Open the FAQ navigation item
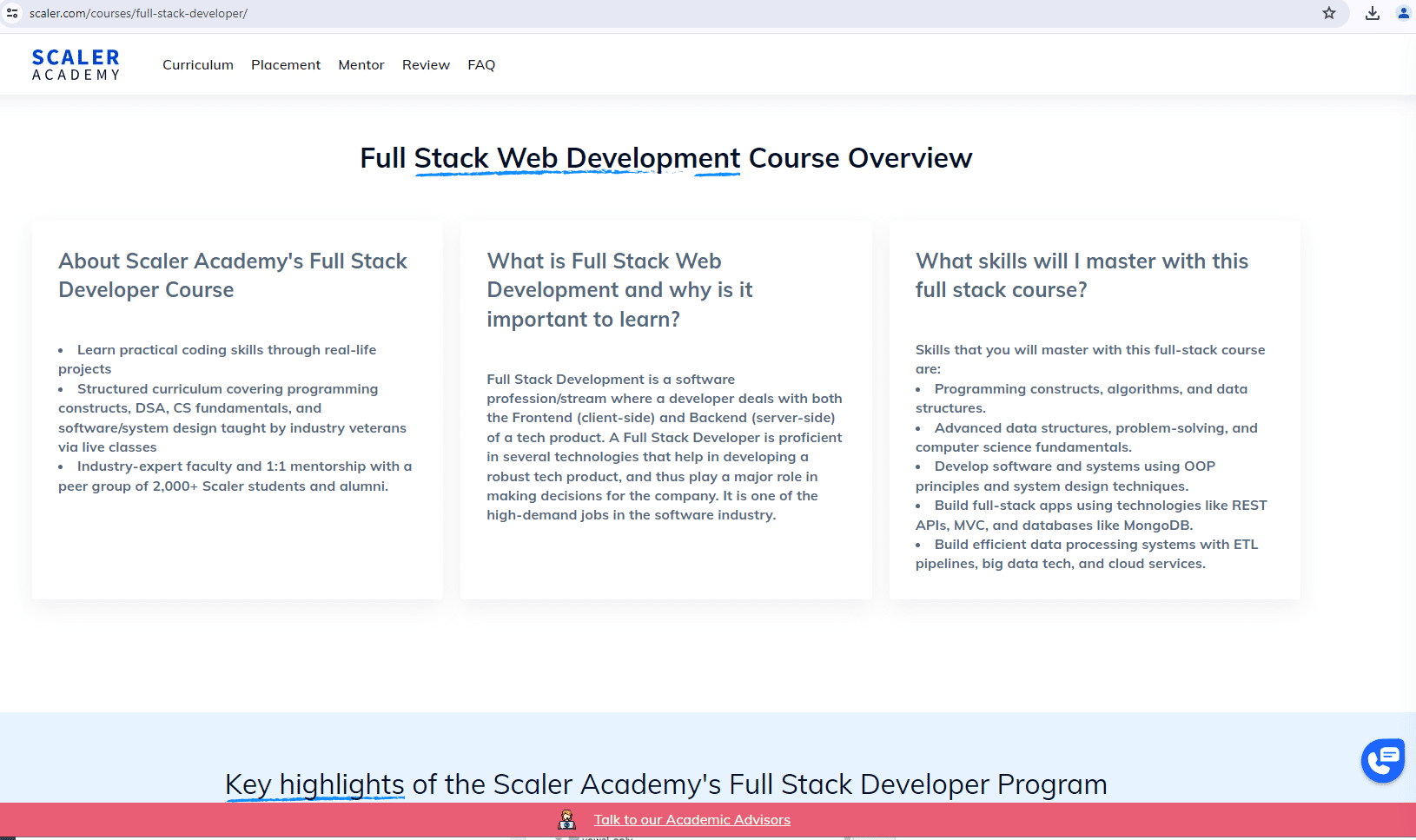 pyautogui.click(x=481, y=65)
